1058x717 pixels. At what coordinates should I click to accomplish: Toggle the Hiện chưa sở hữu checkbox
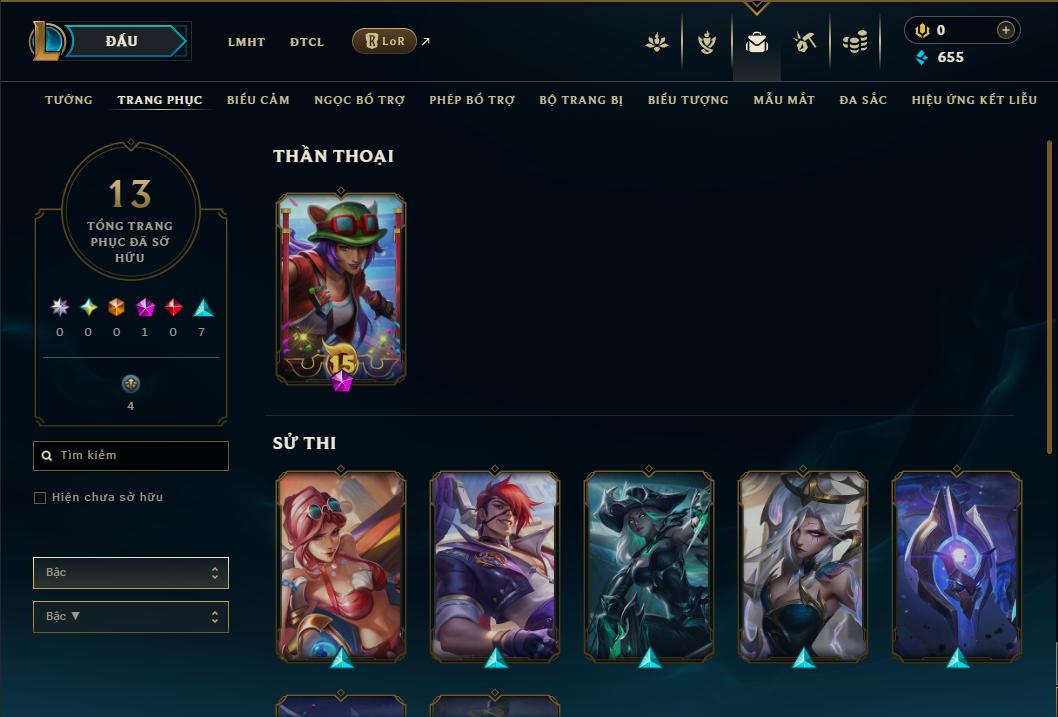(x=40, y=498)
